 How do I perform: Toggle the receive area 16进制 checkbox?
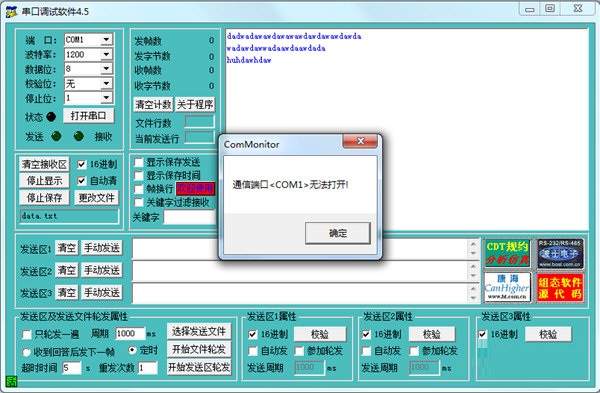click(82, 165)
